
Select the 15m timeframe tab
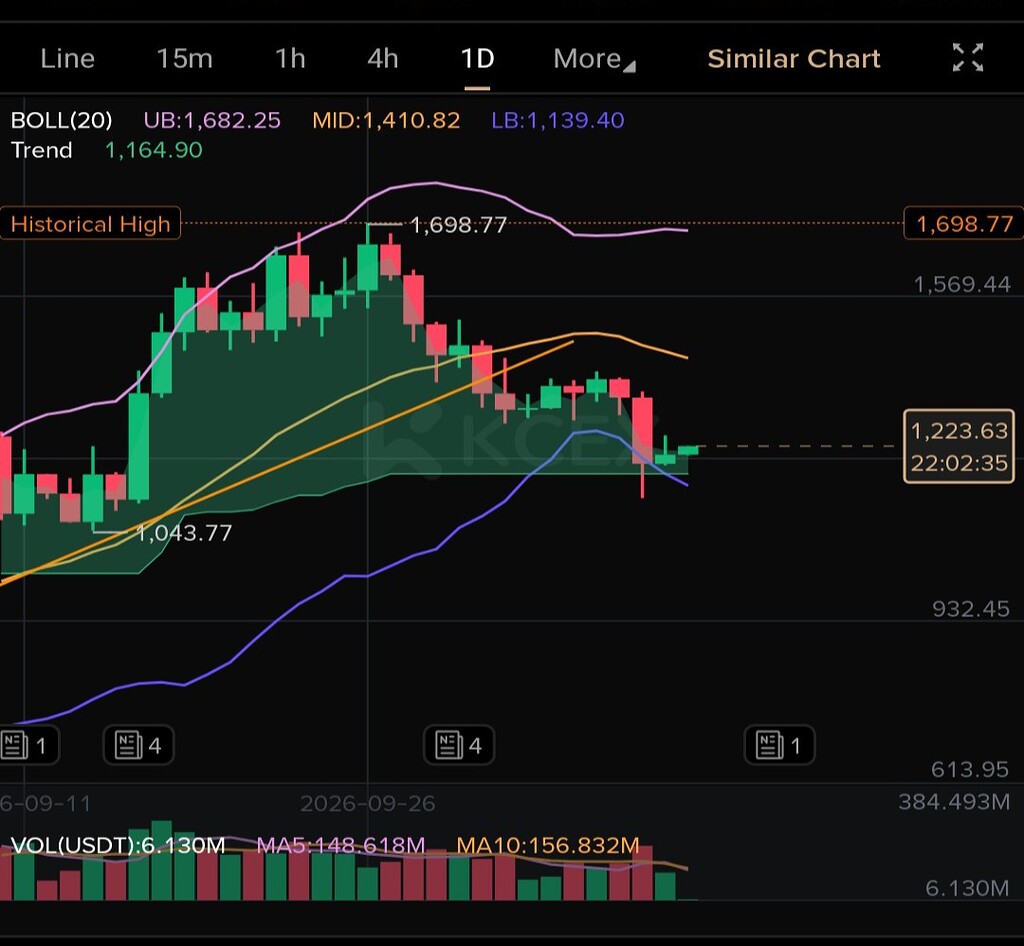(x=185, y=59)
